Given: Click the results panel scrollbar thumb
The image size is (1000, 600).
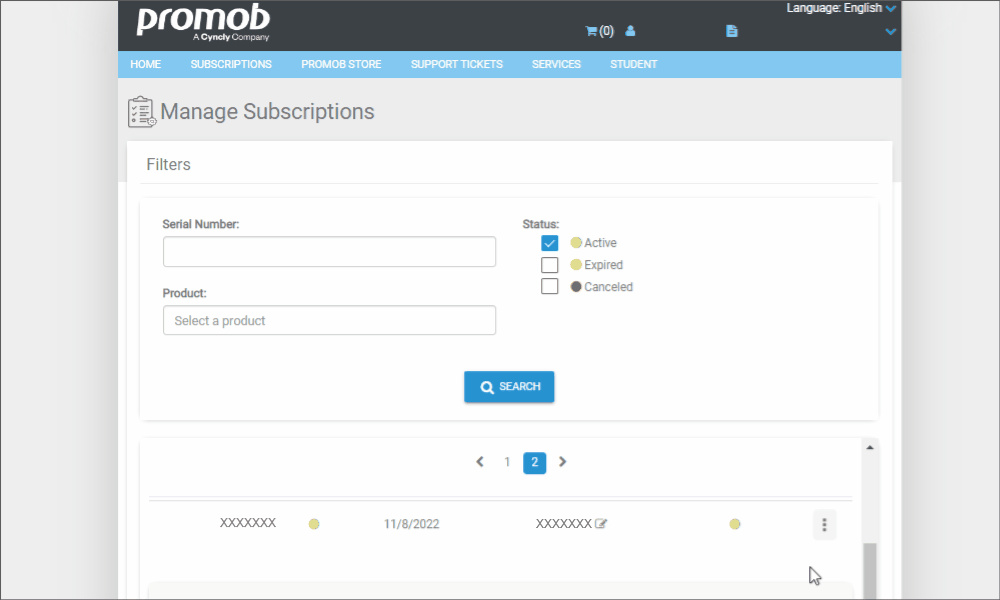Looking at the screenshot, I should click(870, 571).
